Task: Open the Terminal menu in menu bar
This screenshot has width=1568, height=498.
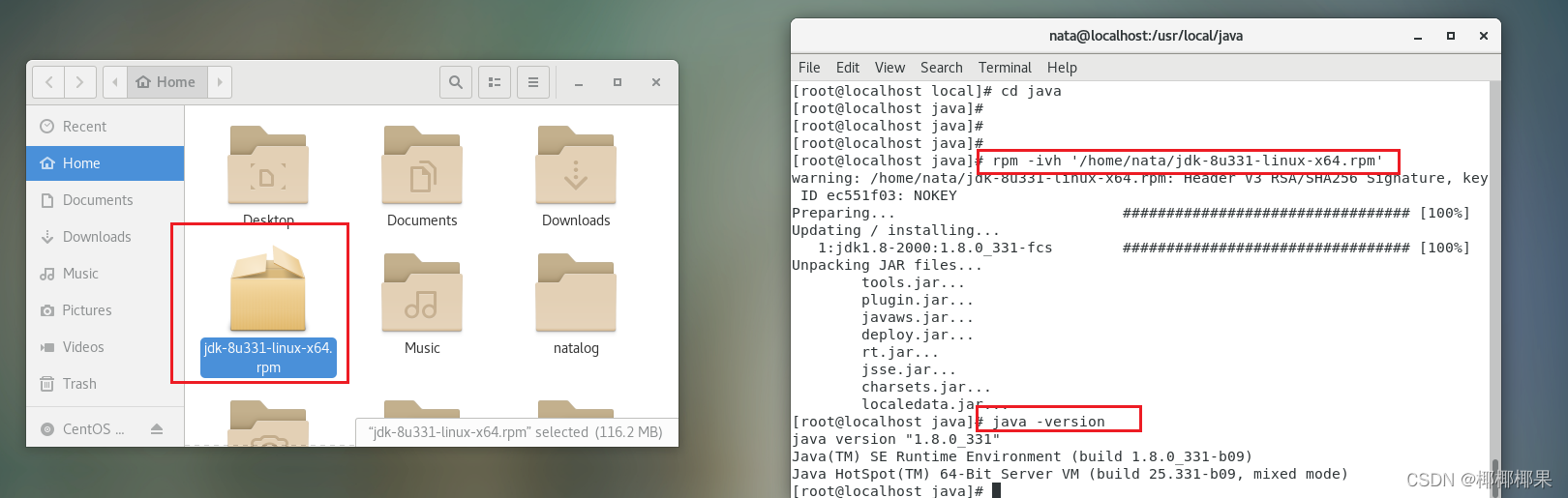Action: pyautogui.click(x=1005, y=68)
